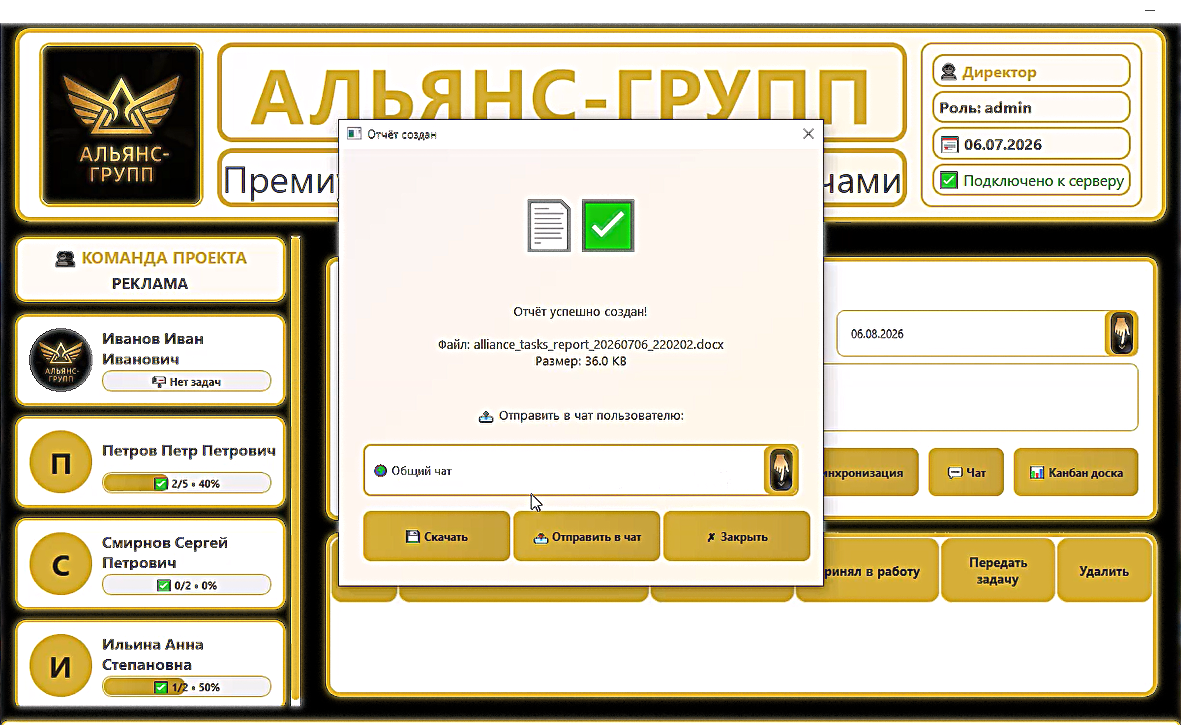Click the Чат button in main window

966,472
